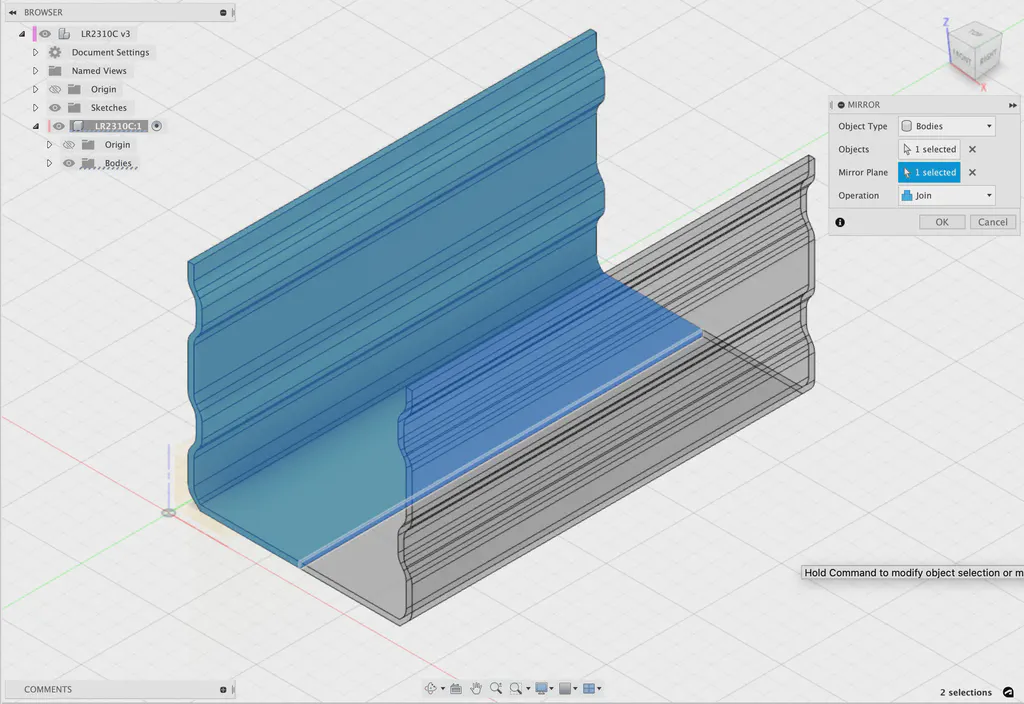Click the Mirror dialog info icon
The width and height of the screenshot is (1024, 704).
tap(840, 222)
